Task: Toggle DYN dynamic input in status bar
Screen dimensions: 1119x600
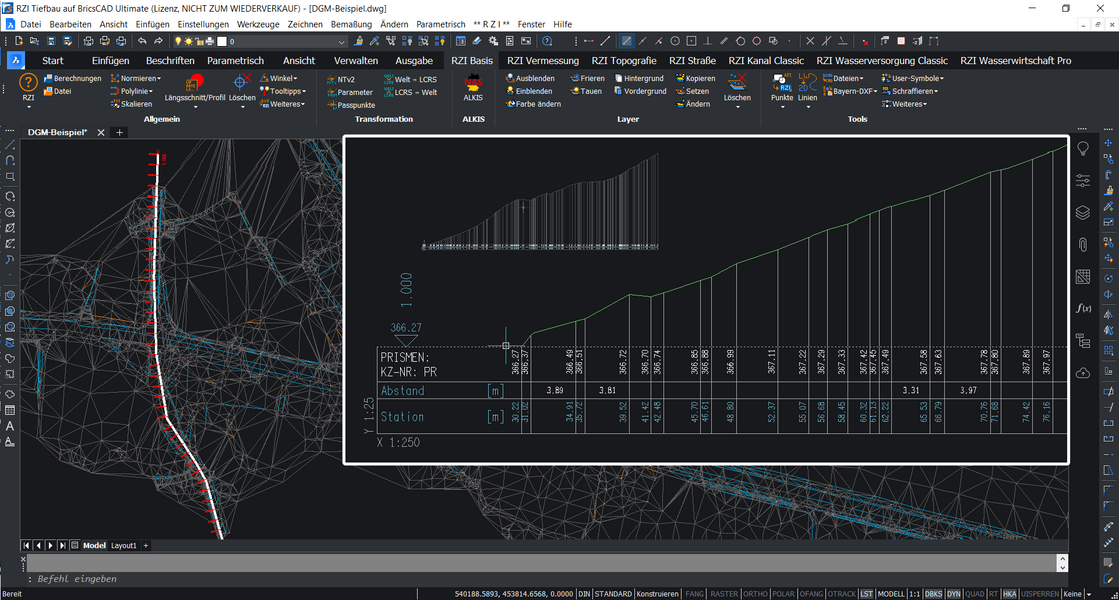Action: pyautogui.click(x=953, y=594)
